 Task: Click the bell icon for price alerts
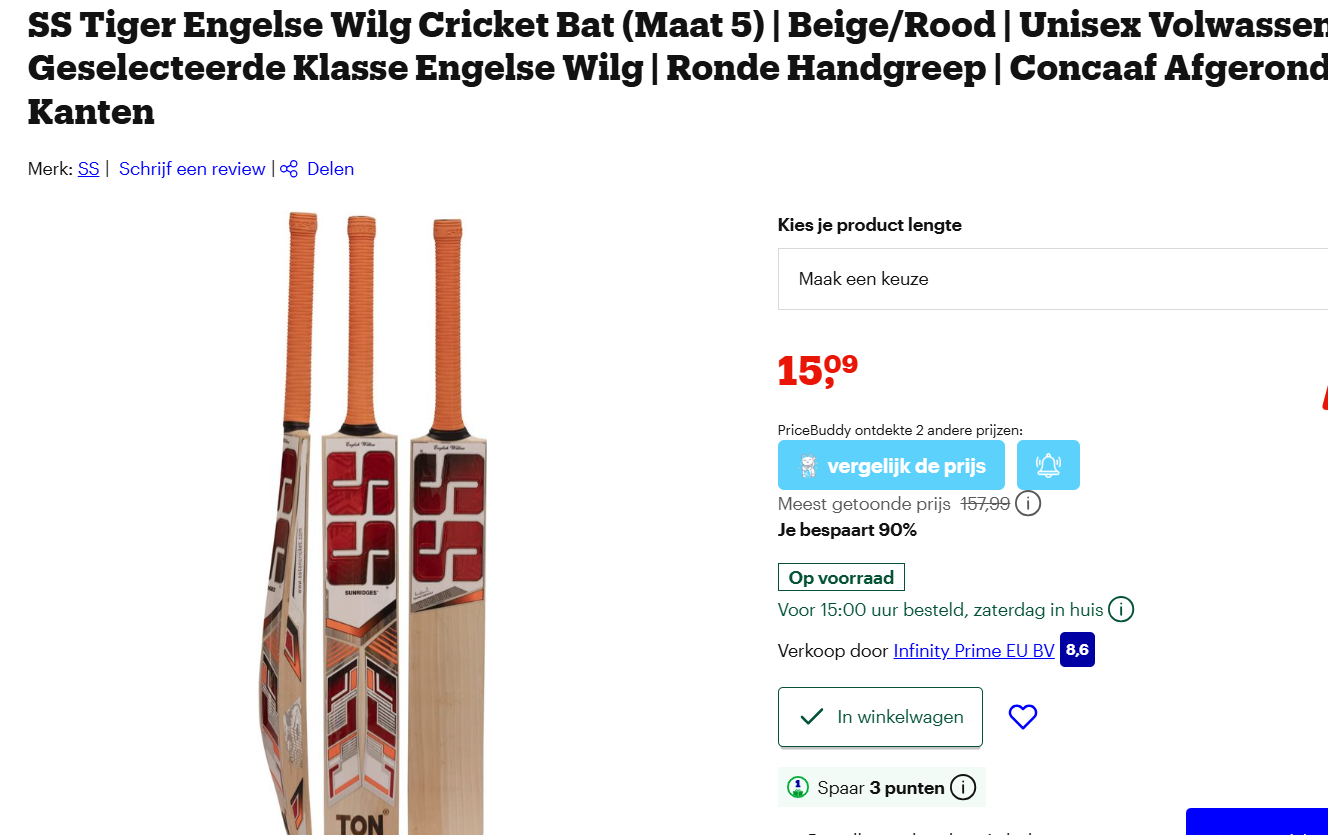(x=1047, y=464)
